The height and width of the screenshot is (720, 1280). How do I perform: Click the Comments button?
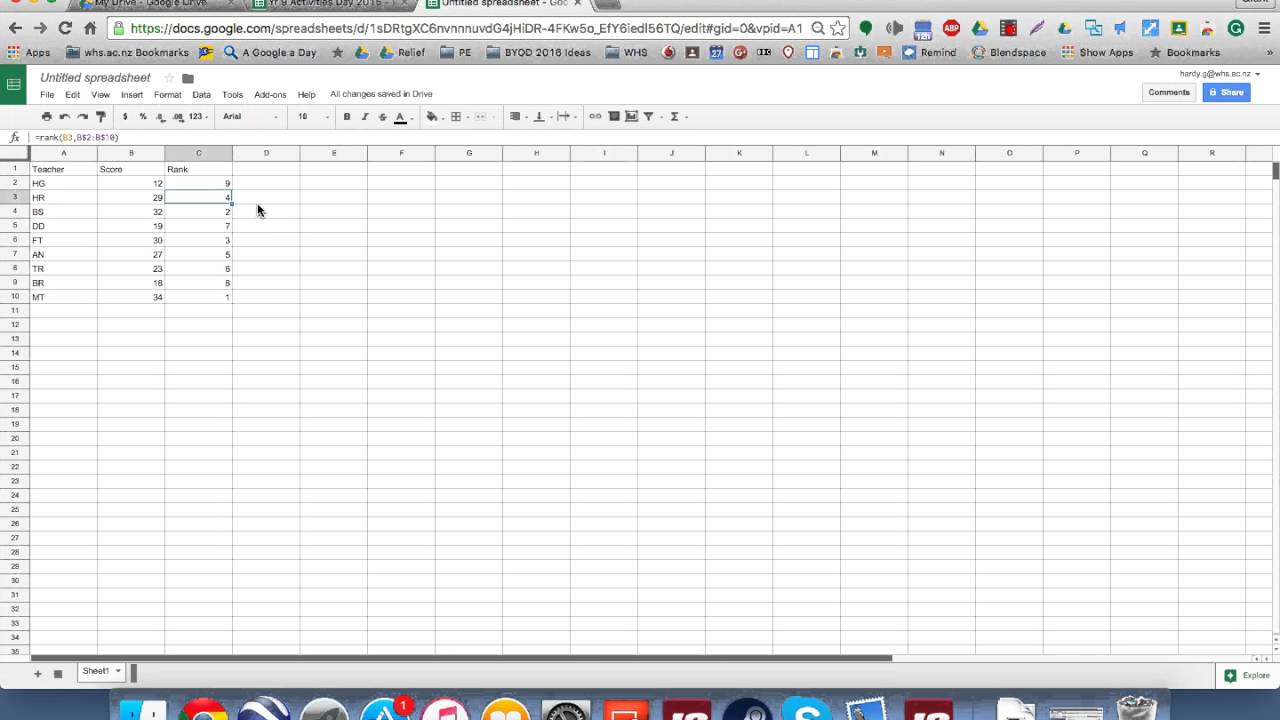pos(1169,92)
